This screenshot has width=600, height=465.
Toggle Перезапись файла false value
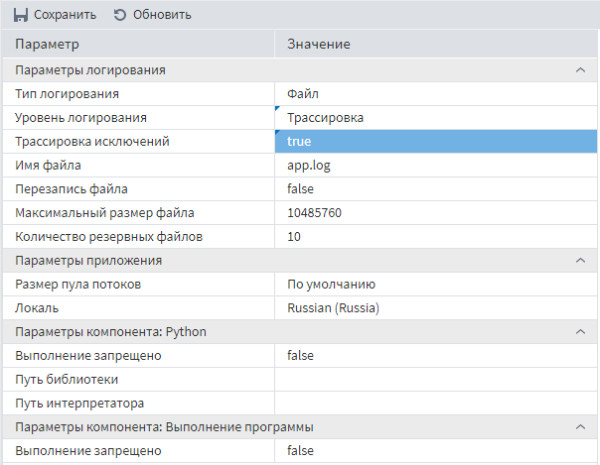point(436,189)
